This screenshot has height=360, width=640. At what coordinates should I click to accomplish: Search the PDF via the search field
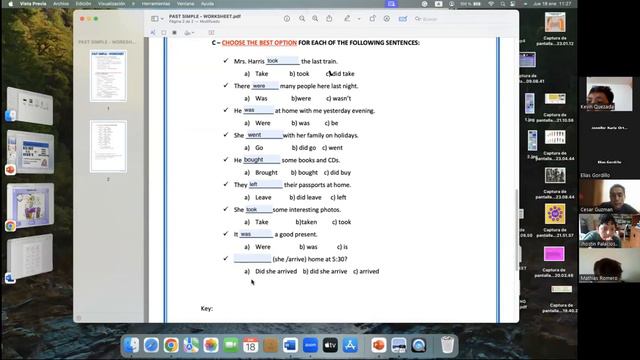coord(463,19)
